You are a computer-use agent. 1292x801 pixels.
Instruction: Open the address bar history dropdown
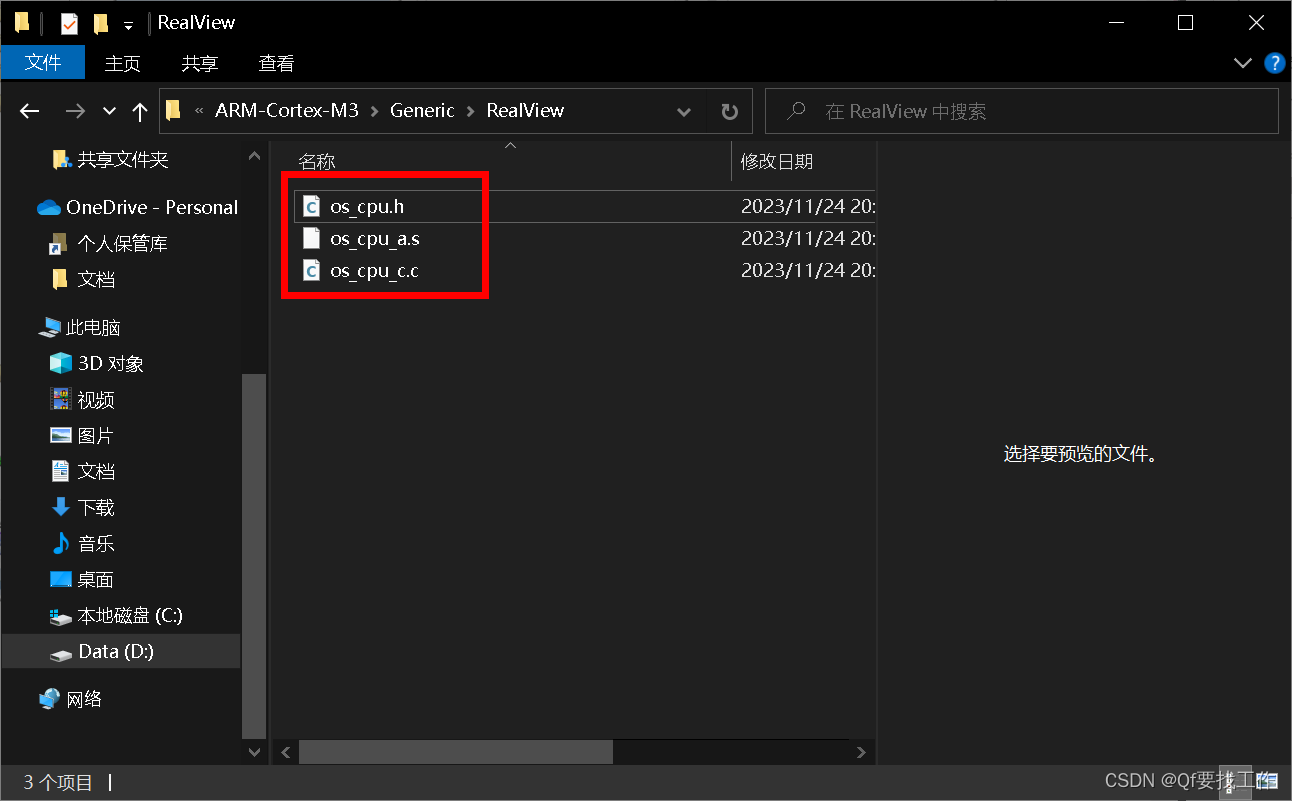[684, 111]
